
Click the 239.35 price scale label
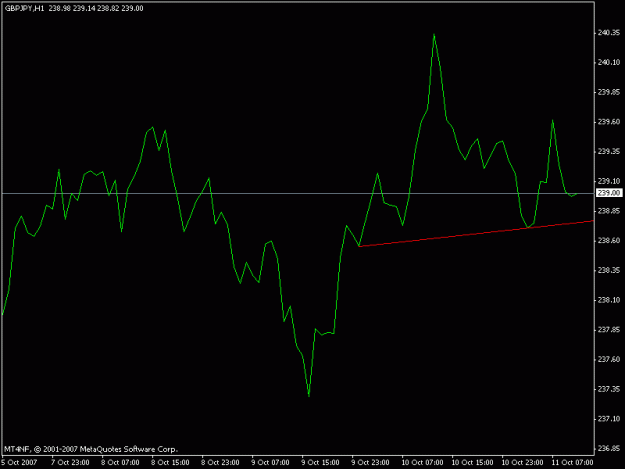point(609,151)
